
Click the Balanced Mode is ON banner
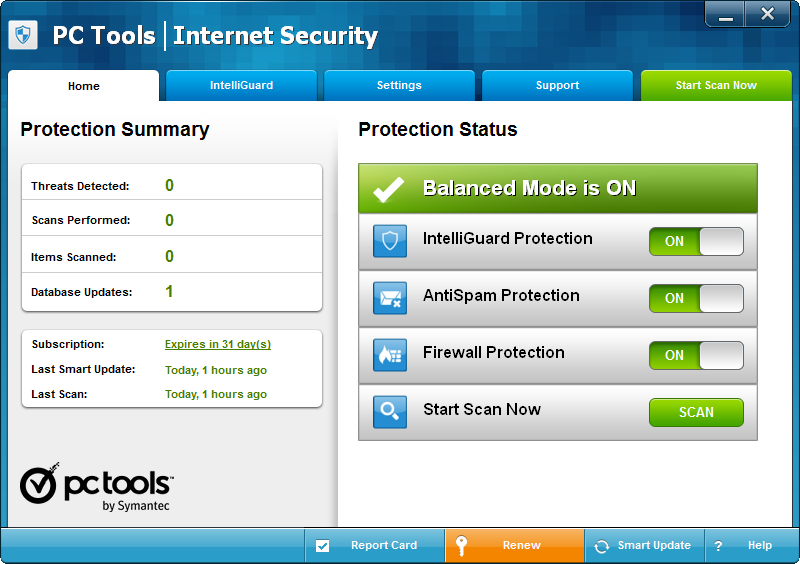557,188
